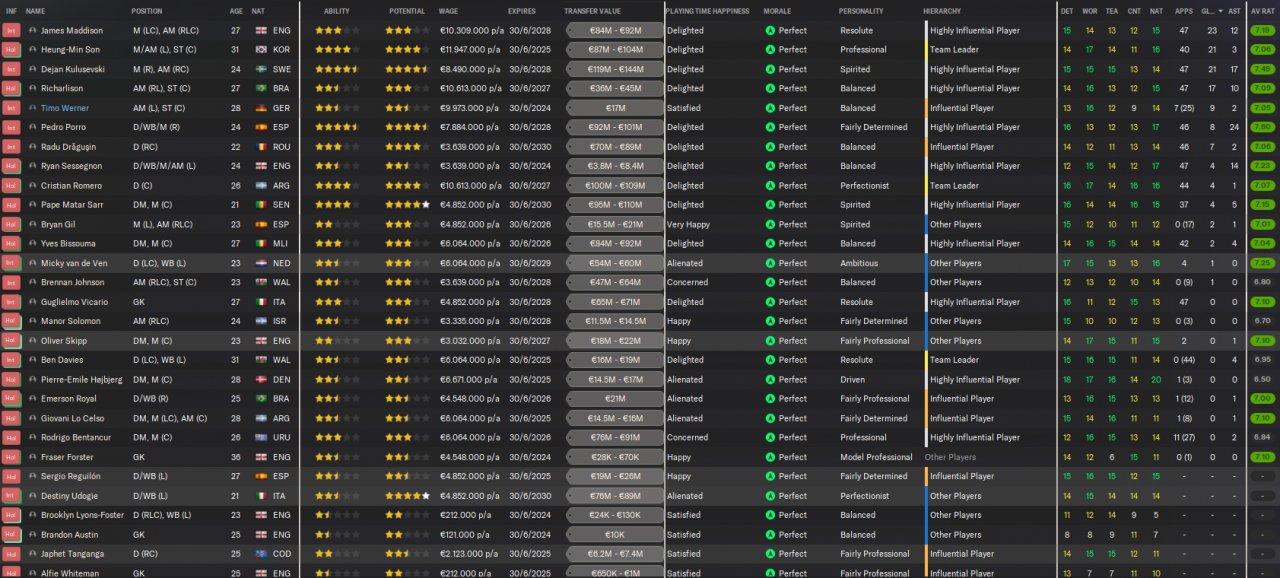1280x578 pixels.
Task: Sort by the Hierarchy column header
Action: pos(942,10)
